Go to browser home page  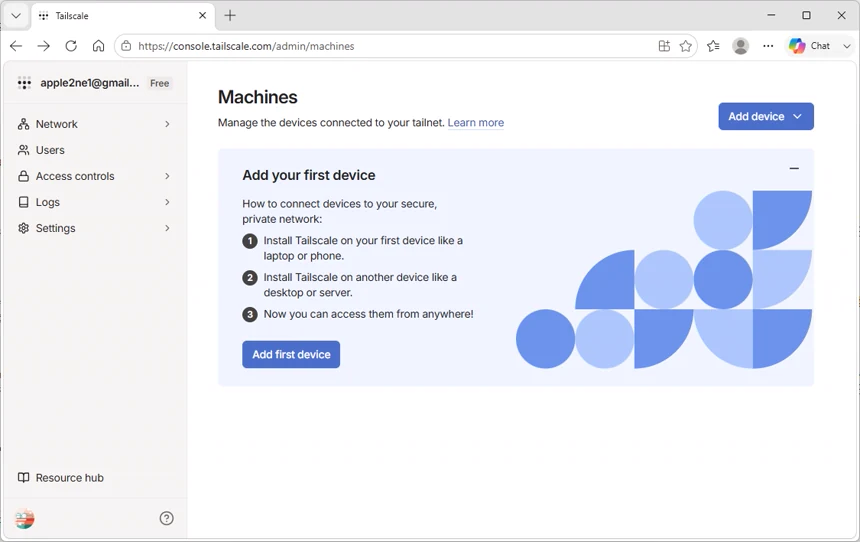(x=98, y=46)
